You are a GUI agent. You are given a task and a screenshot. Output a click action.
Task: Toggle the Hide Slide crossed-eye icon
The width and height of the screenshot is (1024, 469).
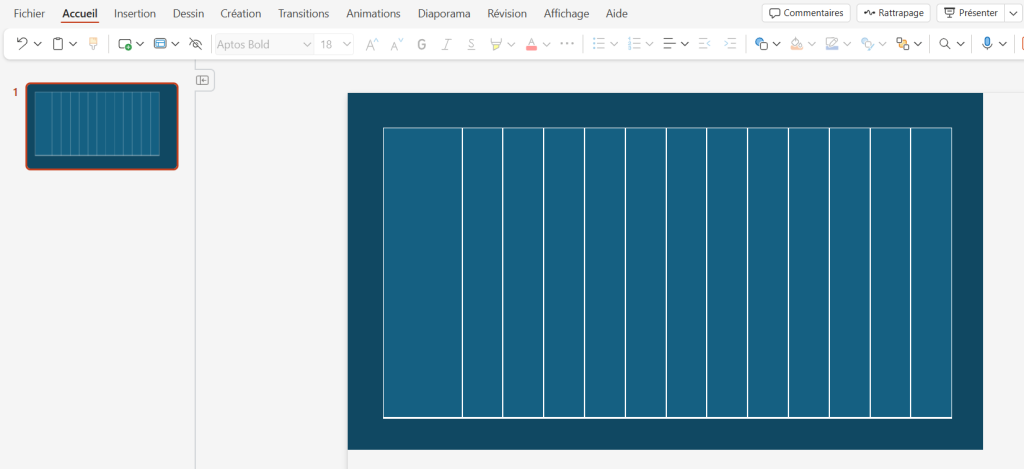(x=195, y=44)
